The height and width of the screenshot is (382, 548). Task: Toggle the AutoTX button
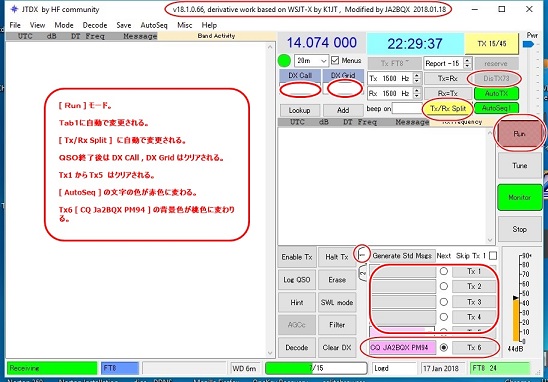point(496,93)
